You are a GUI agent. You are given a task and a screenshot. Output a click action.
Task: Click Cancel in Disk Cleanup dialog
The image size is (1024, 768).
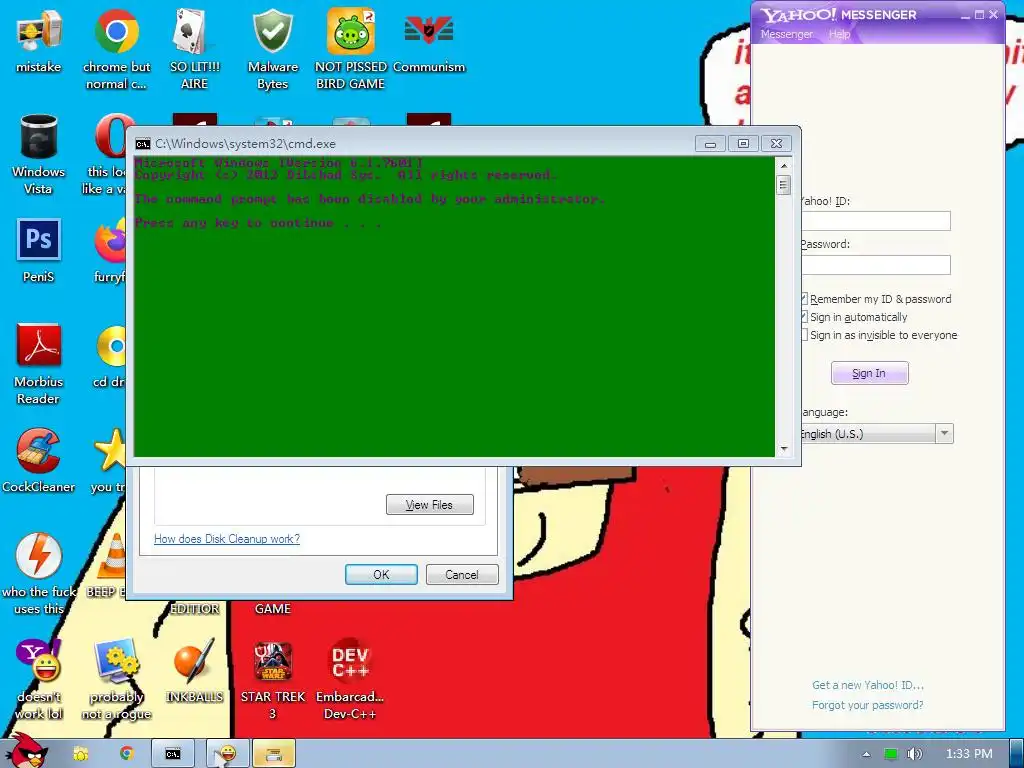[462, 575]
